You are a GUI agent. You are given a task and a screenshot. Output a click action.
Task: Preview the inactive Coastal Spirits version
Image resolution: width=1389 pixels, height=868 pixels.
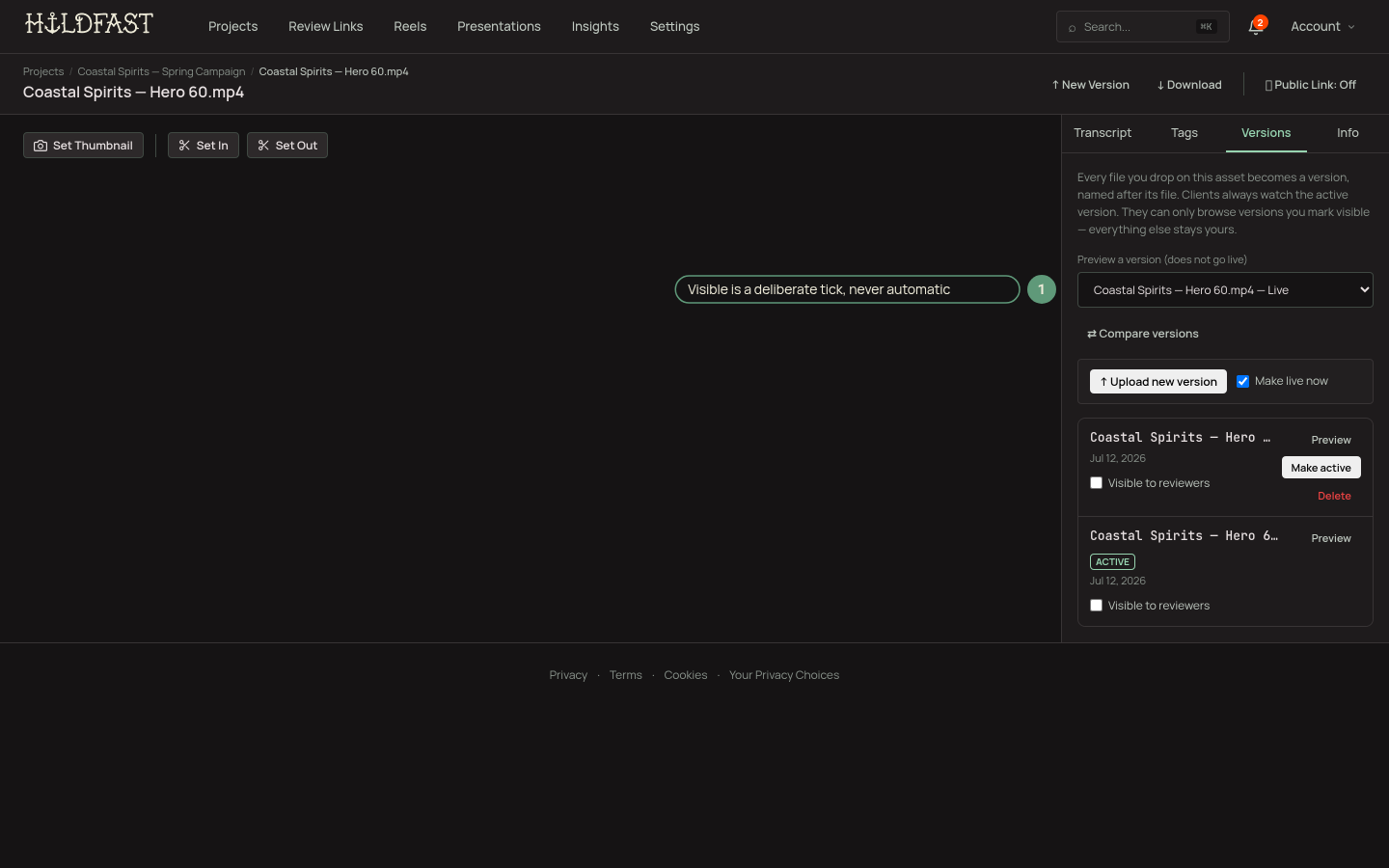(1330, 440)
